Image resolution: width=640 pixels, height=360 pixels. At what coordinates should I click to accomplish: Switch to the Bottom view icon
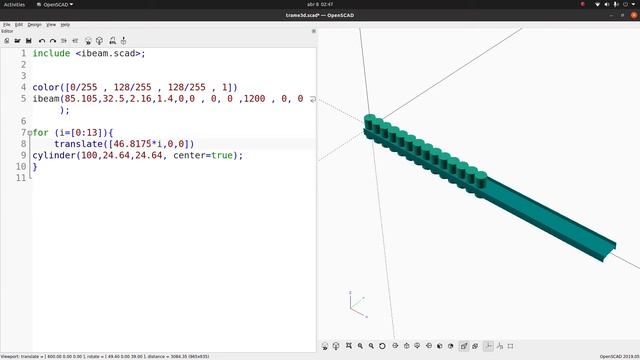417,346
